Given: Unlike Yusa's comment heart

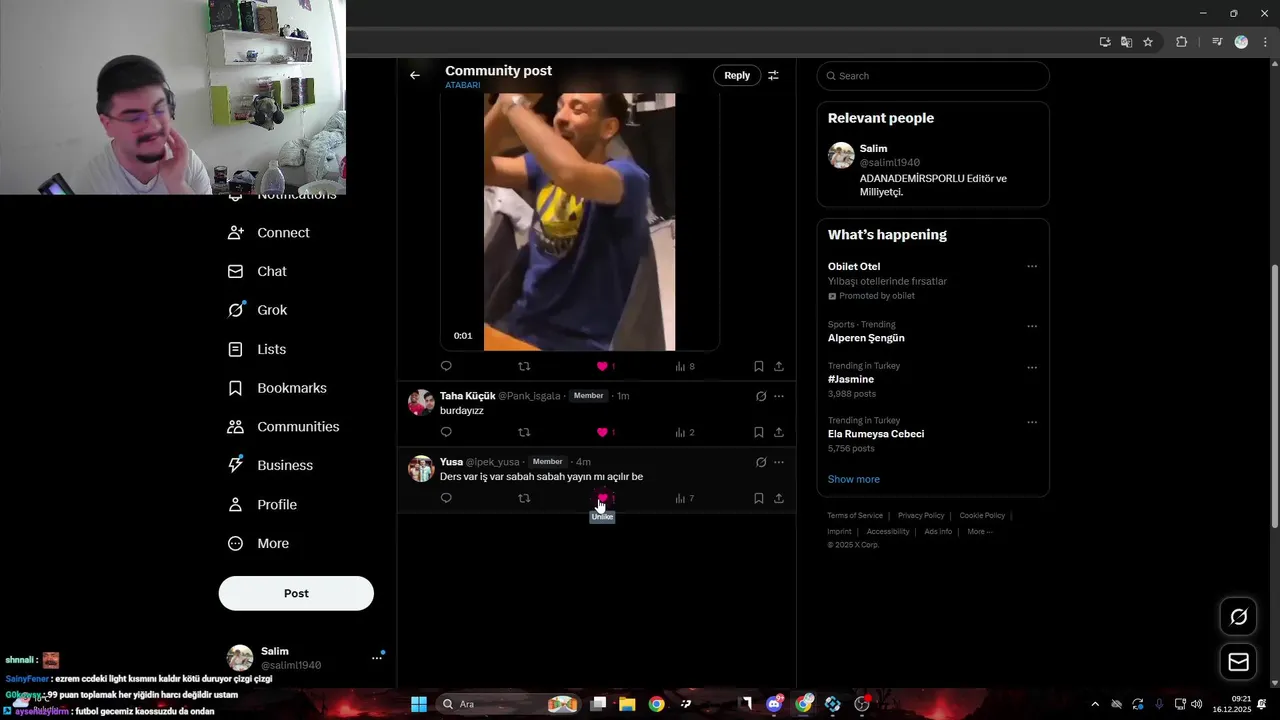Looking at the screenshot, I should (602, 498).
